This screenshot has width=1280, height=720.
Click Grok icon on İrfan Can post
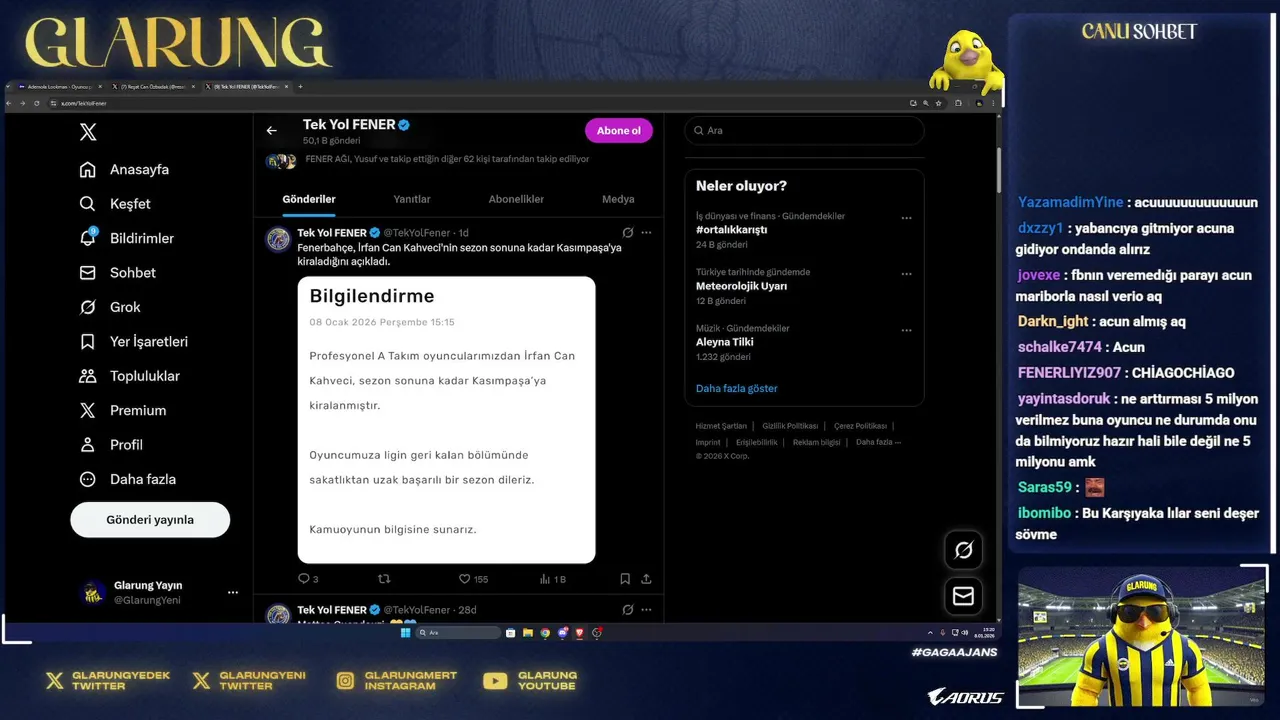point(628,233)
